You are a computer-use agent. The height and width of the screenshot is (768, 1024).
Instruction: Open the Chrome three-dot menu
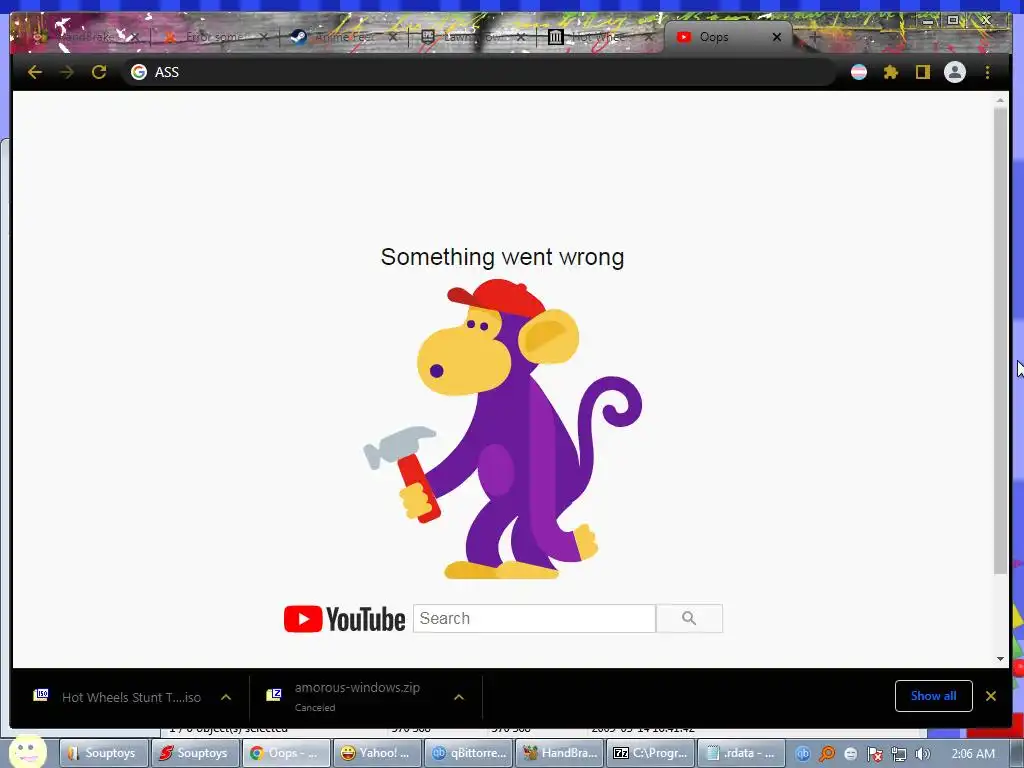point(987,72)
